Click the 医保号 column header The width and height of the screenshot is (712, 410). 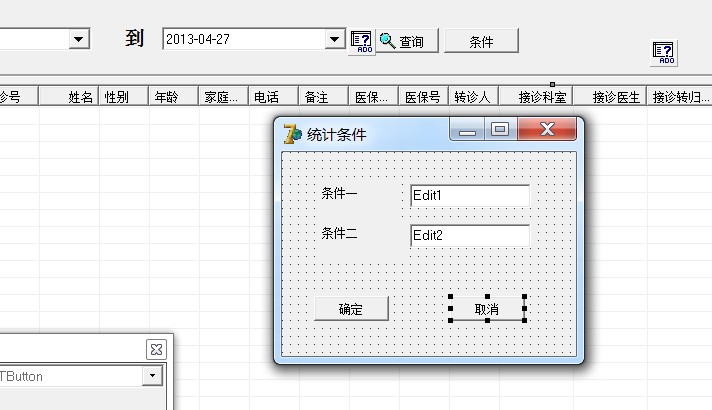[x=423, y=97]
